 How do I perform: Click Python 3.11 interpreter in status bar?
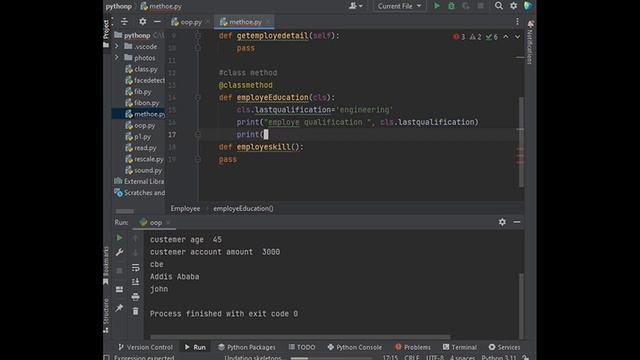point(499,358)
